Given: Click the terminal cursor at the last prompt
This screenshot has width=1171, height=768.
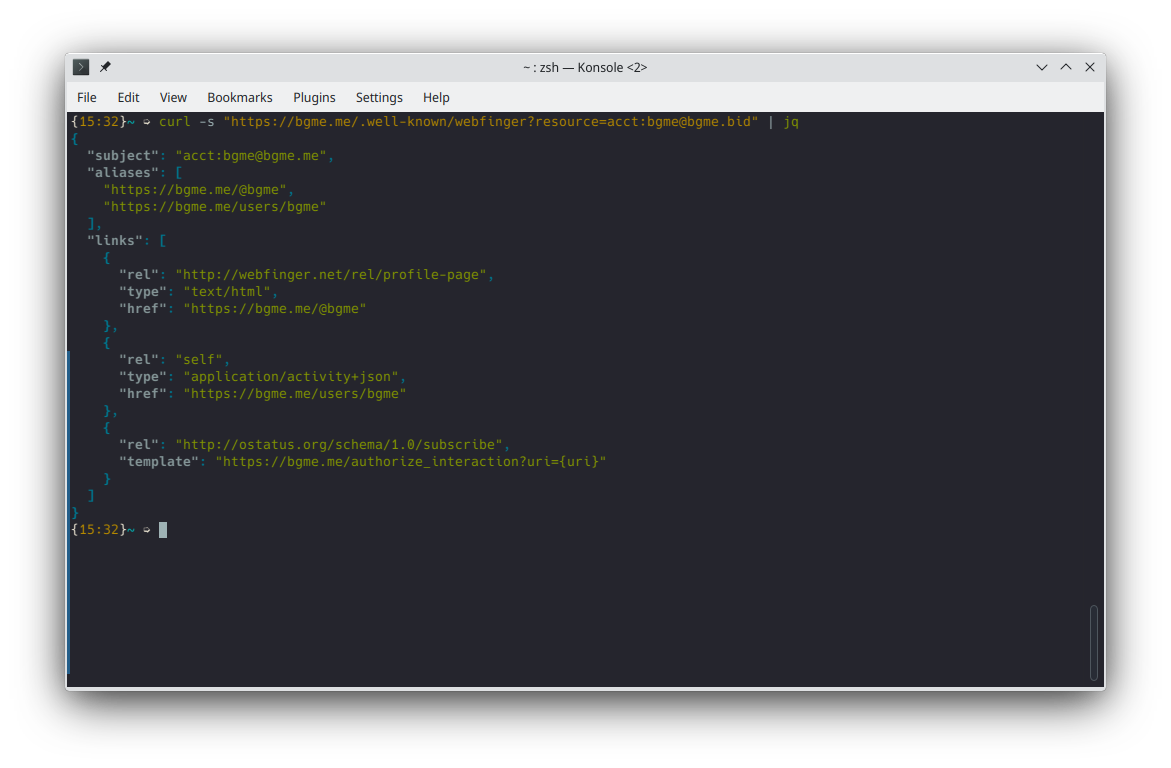Looking at the screenshot, I should point(163,530).
